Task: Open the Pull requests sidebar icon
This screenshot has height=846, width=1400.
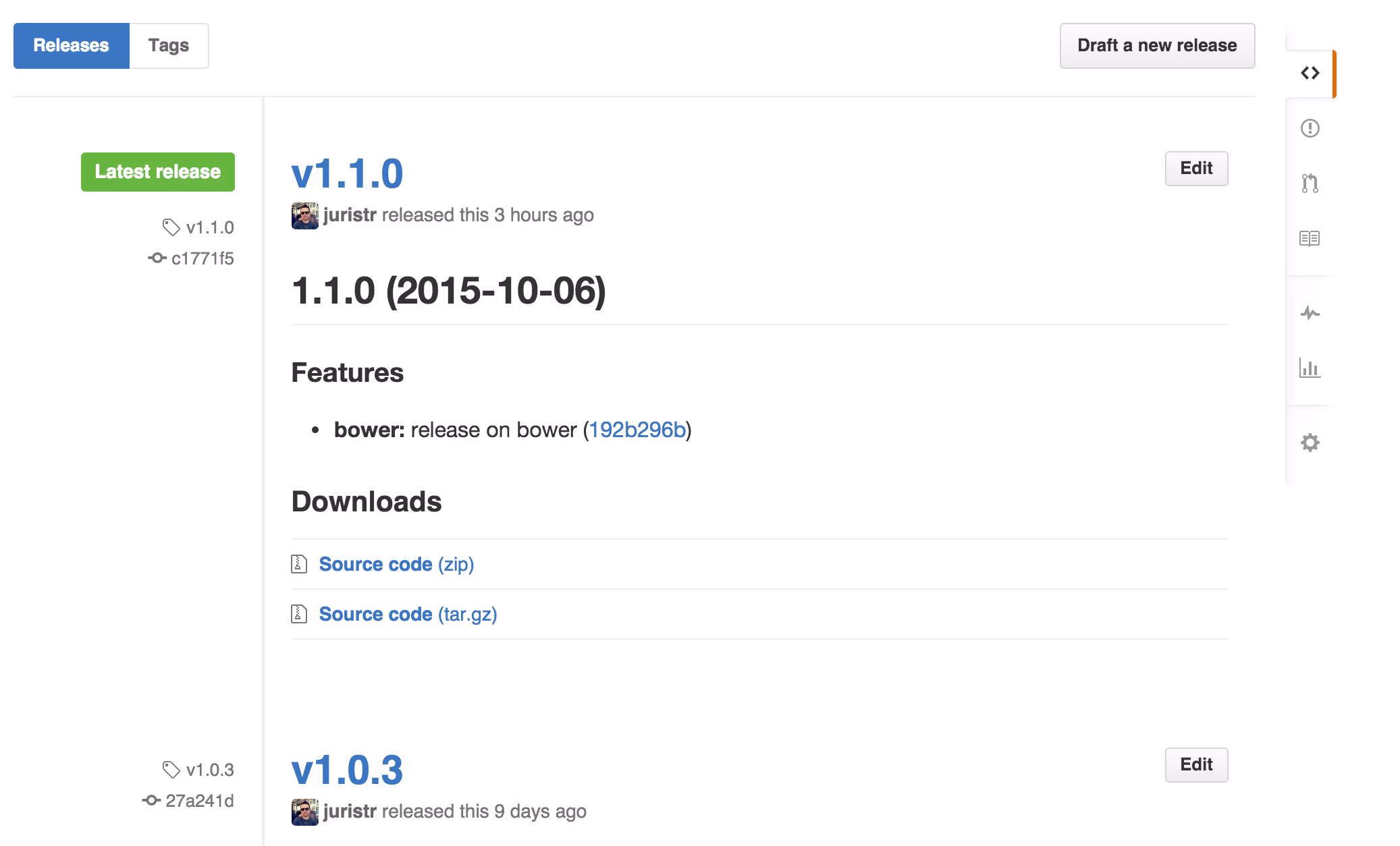Action: click(x=1310, y=184)
